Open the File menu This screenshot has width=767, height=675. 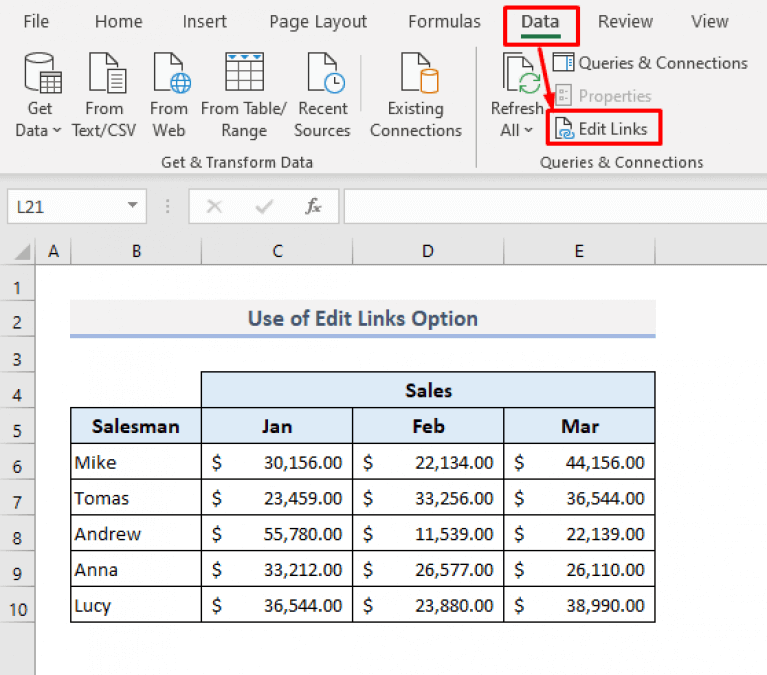pyautogui.click(x=36, y=21)
